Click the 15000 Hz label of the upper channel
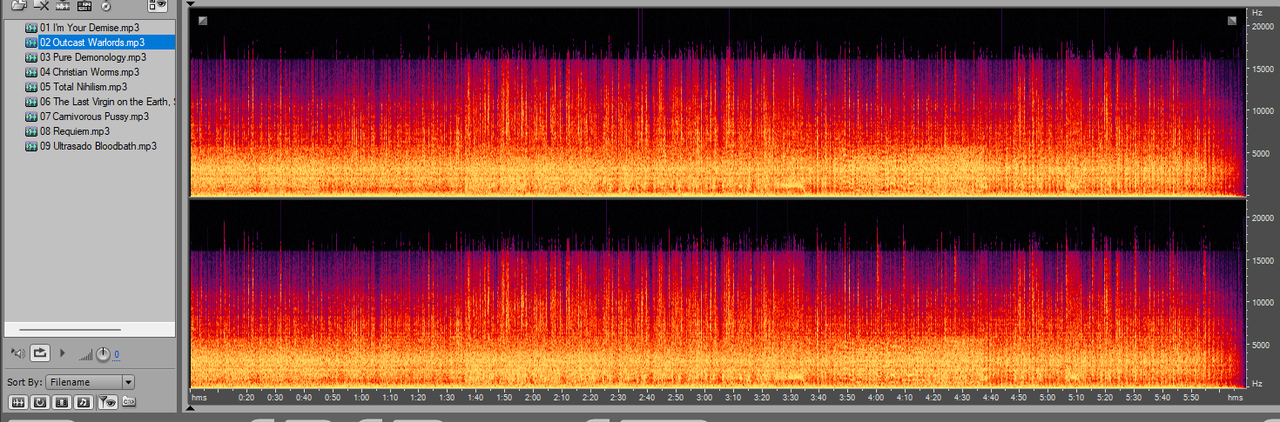This screenshot has height=422, width=1280. [x=1264, y=69]
